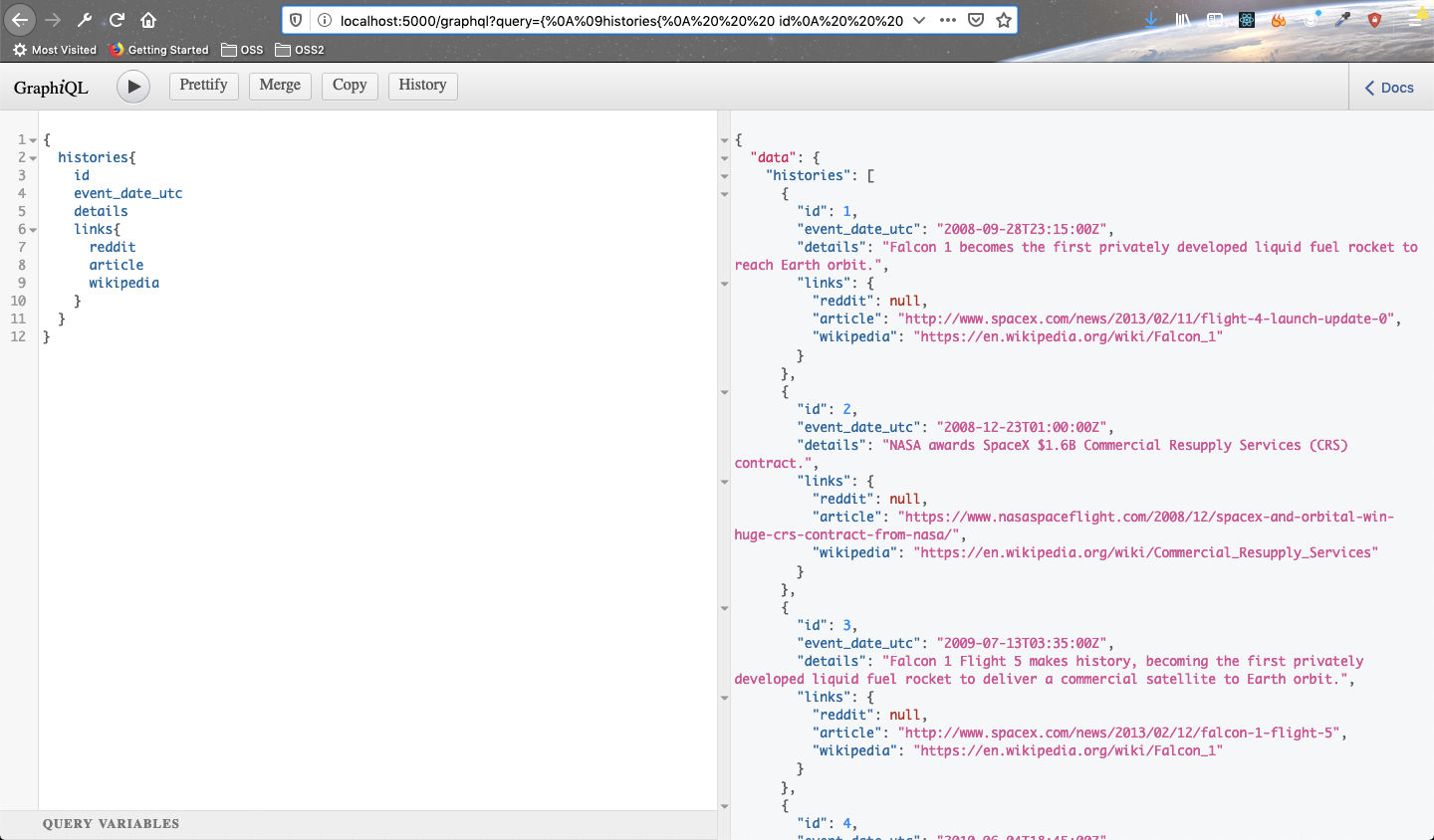Select the Commercial_Resupply_Services wikipedia URL

(x=1145, y=552)
